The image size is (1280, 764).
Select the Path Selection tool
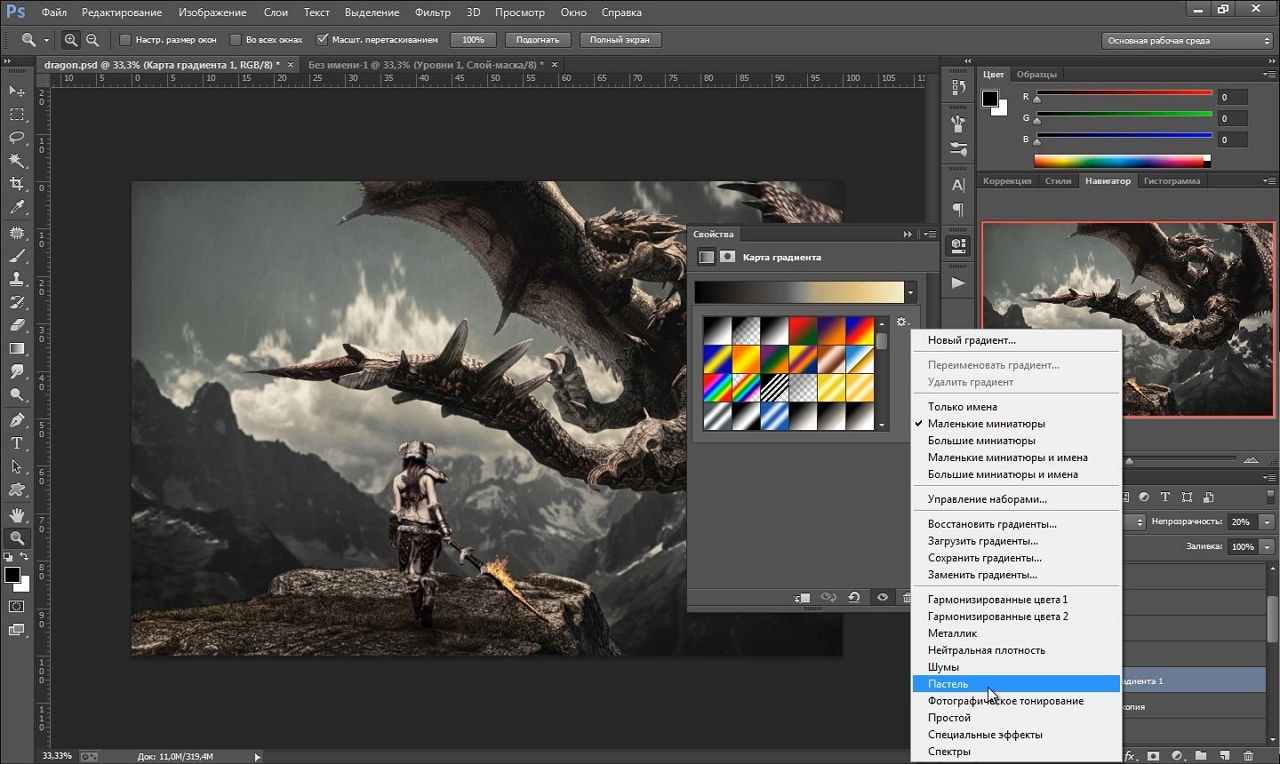[x=17, y=466]
